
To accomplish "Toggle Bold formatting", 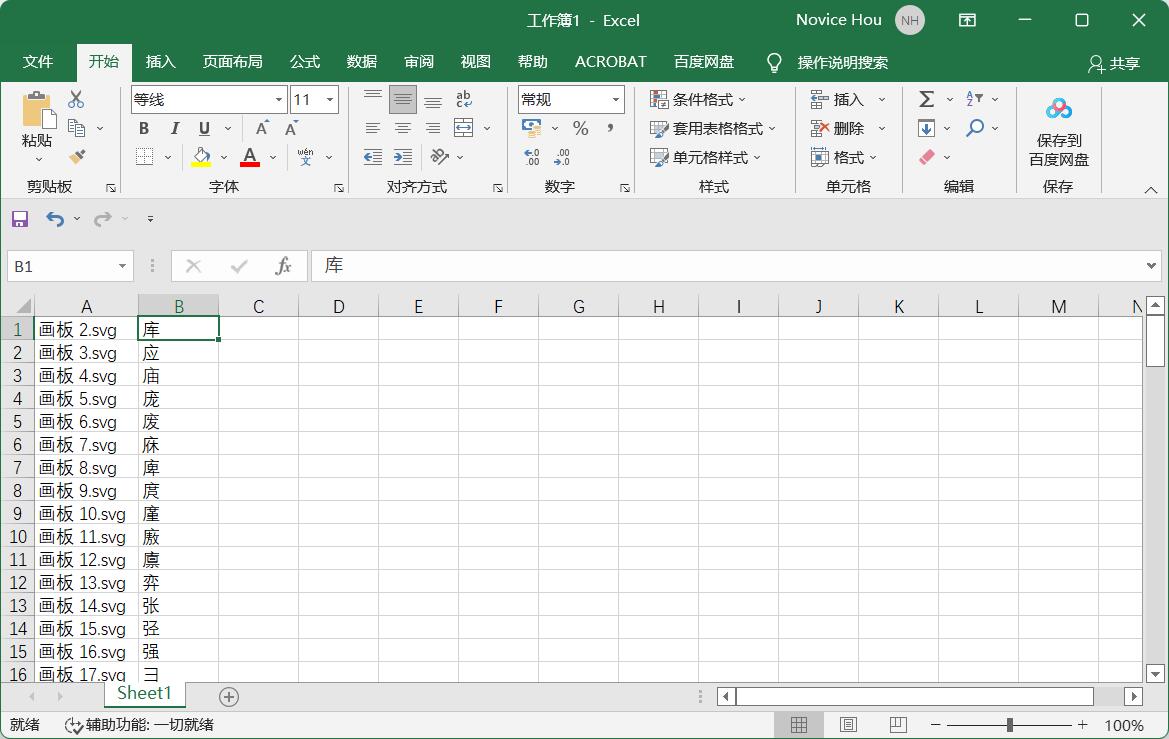I will (x=144, y=128).
